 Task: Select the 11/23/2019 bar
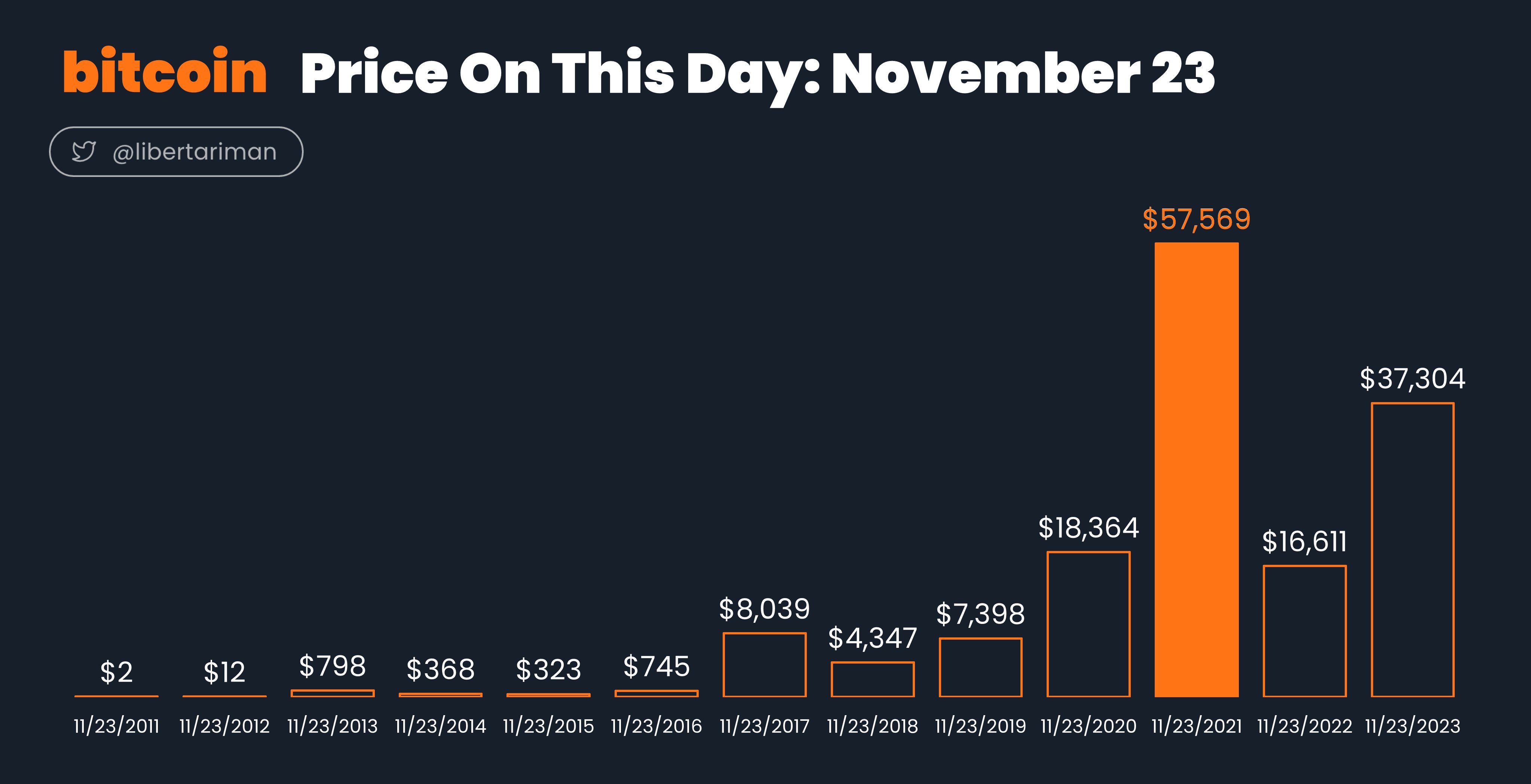click(x=981, y=668)
